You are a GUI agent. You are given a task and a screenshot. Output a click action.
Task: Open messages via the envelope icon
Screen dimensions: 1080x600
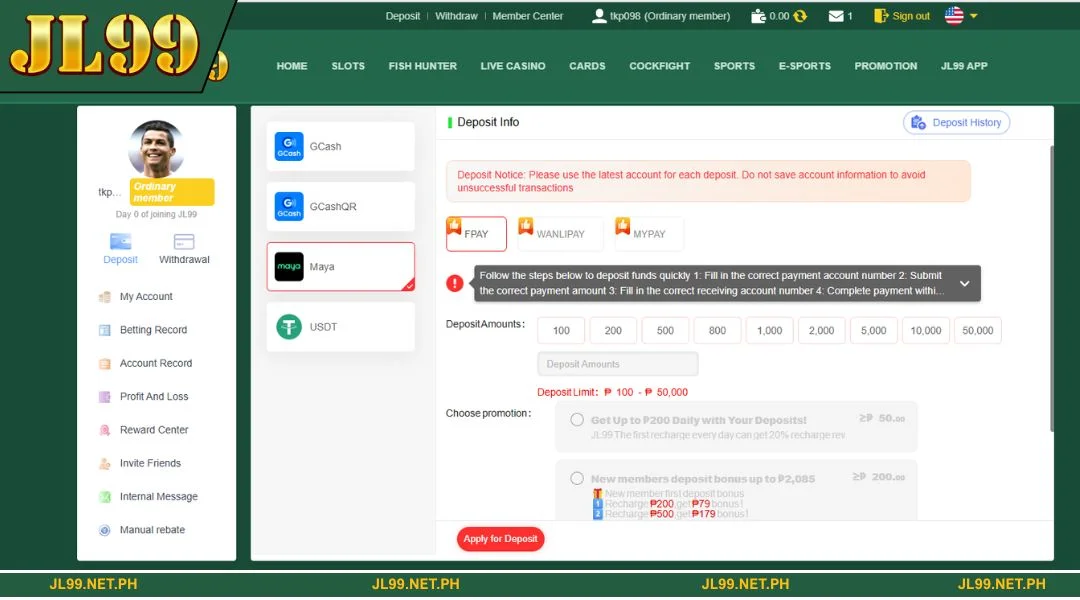834,15
